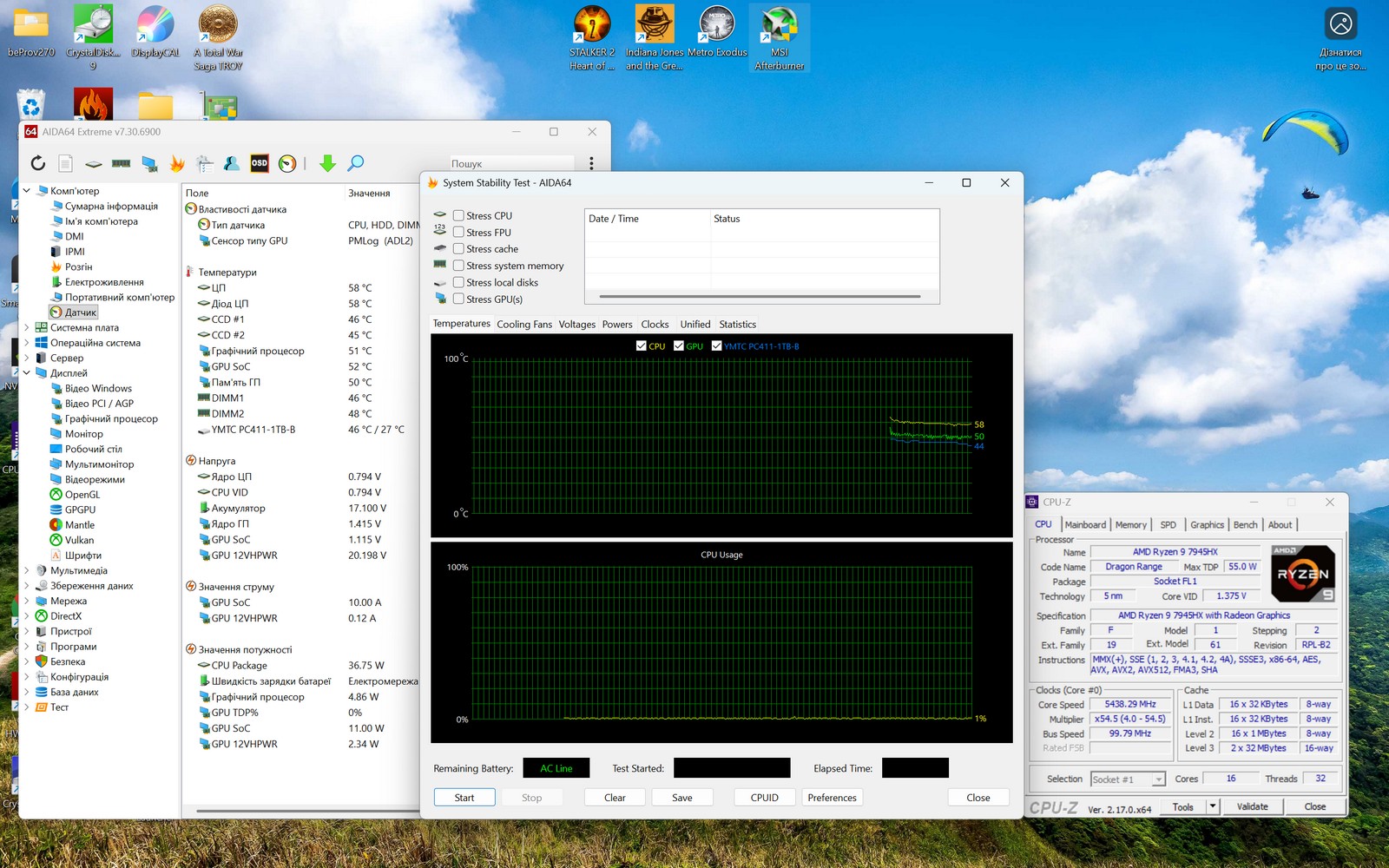The height and width of the screenshot is (868, 1389).
Task: Click the magnifier search icon in toolbar
Action: click(356, 163)
